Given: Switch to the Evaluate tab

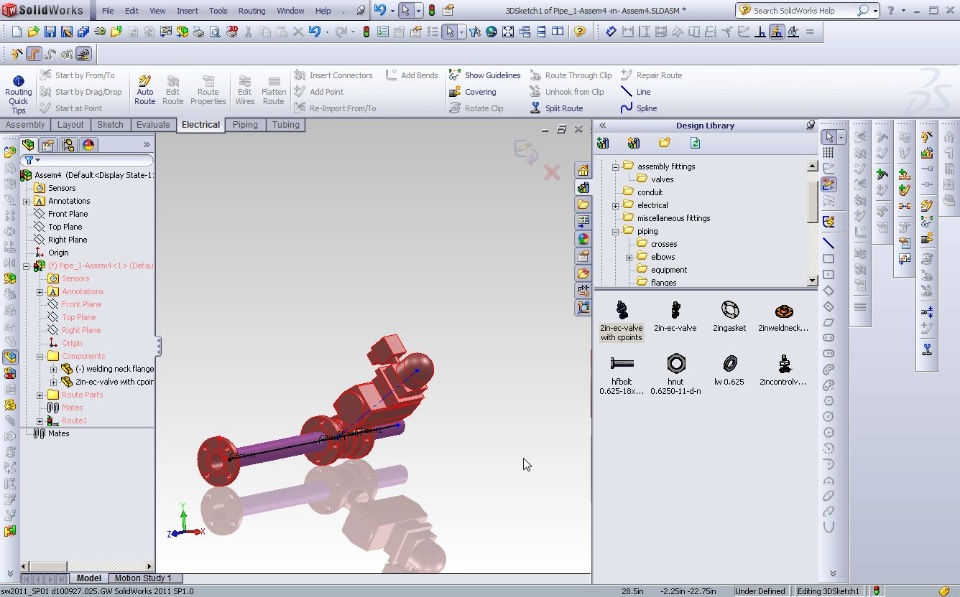Looking at the screenshot, I should coord(153,125).
